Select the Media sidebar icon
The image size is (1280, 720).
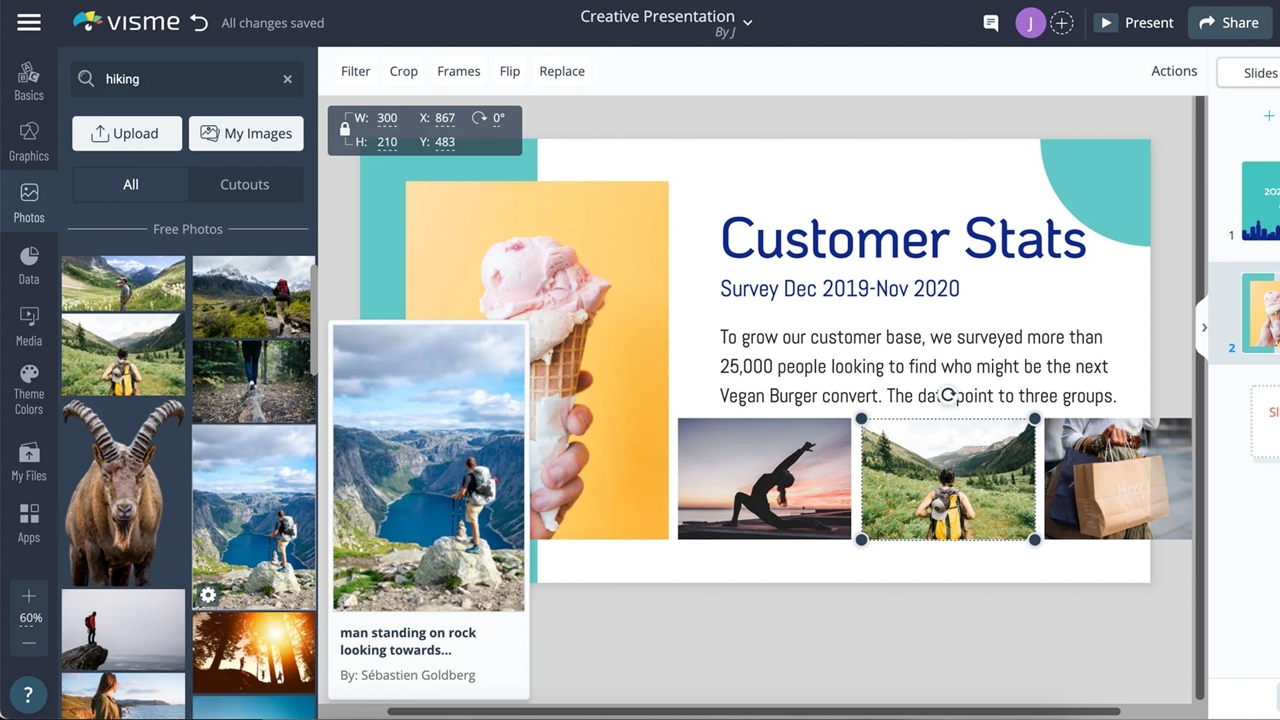coord(28,327)
